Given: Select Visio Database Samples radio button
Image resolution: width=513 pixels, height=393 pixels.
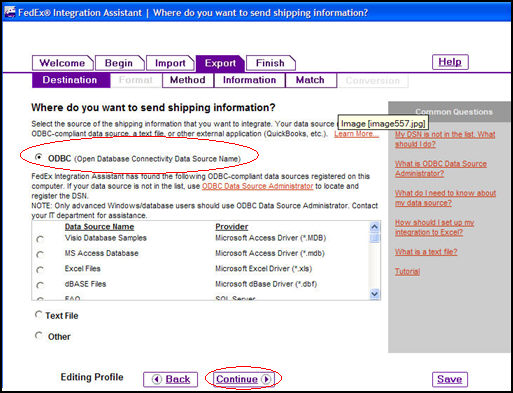Looking at the screenshot, I should [x=40, y=239].
